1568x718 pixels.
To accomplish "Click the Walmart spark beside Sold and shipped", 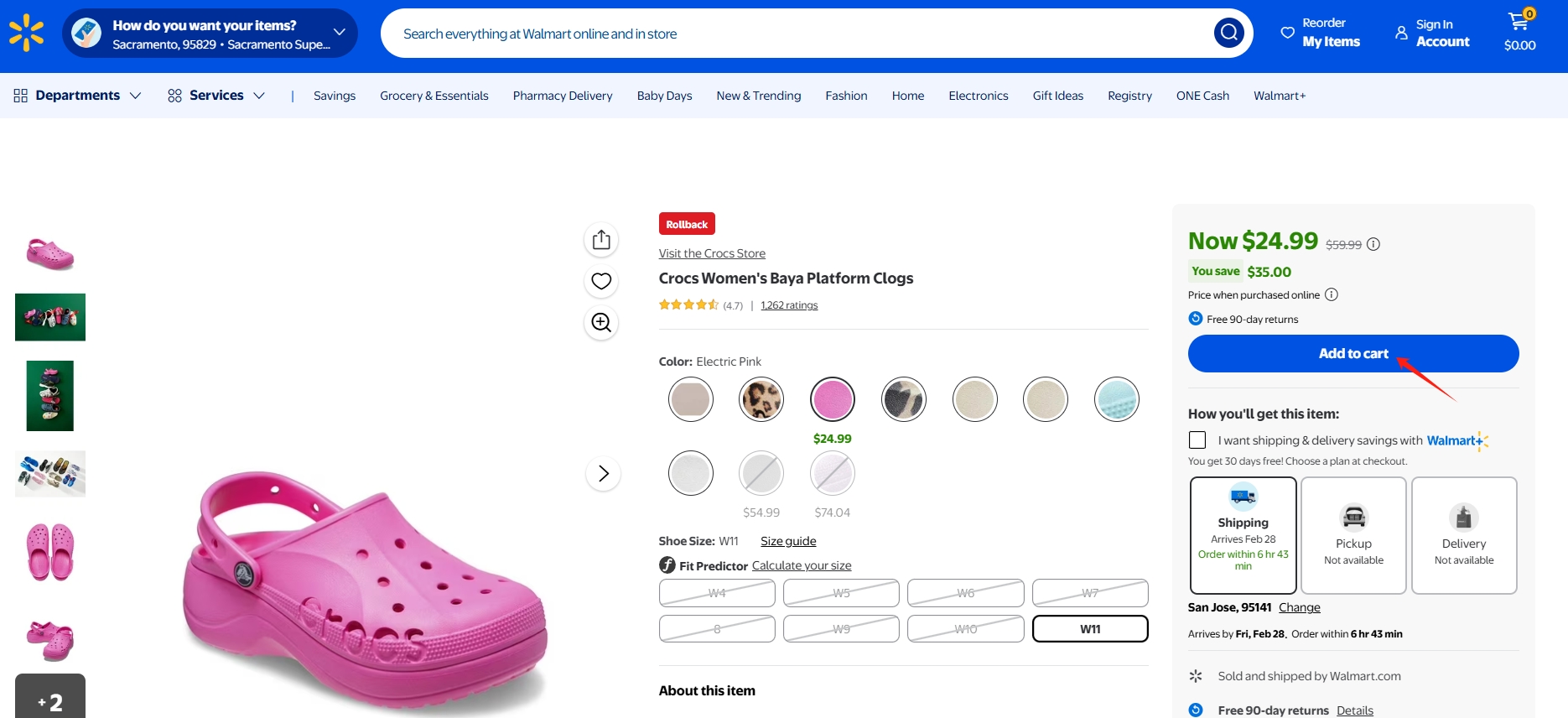I will click(x=1196, y=676).
